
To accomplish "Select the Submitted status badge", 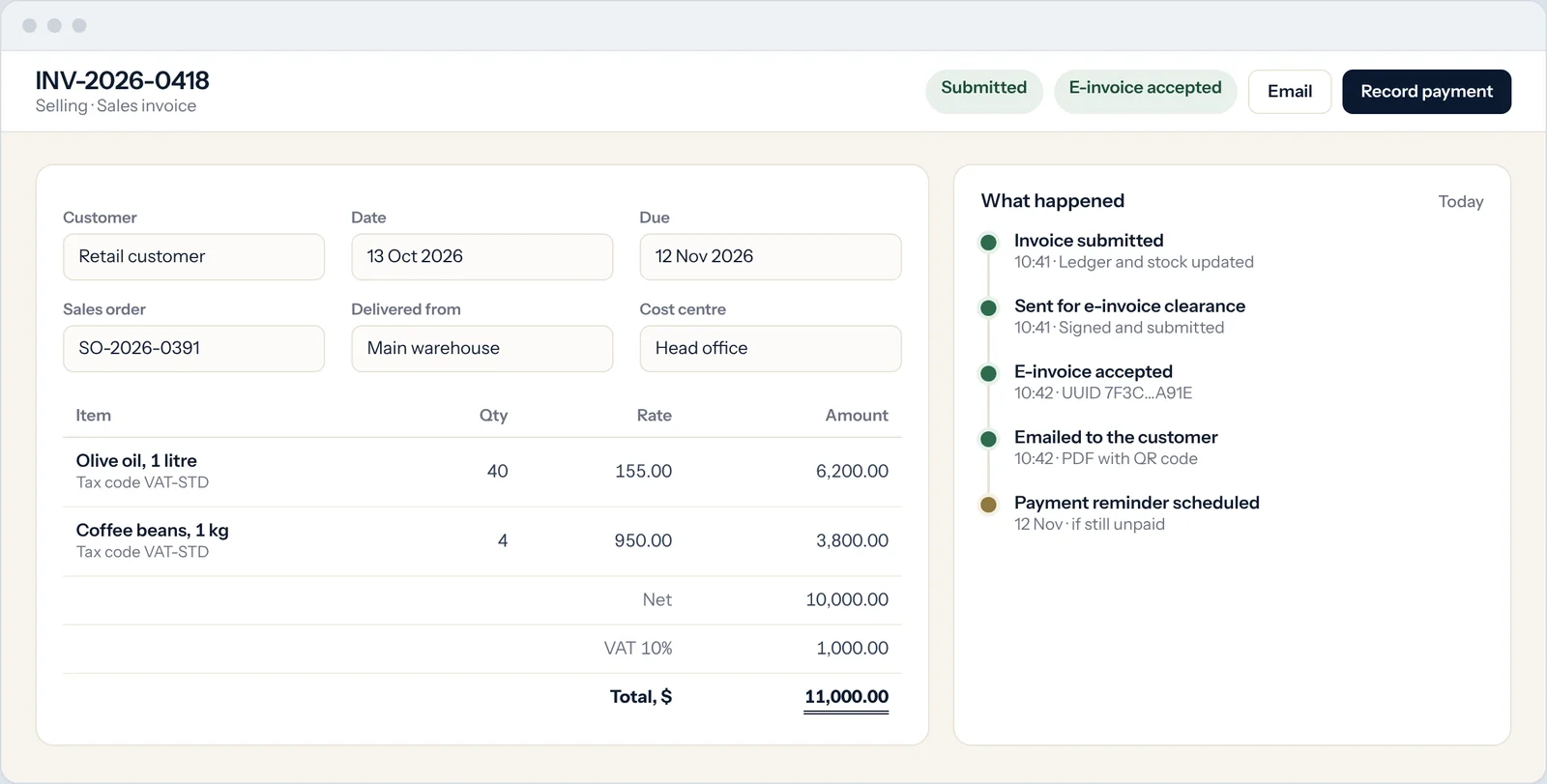I will coord(984,92).
